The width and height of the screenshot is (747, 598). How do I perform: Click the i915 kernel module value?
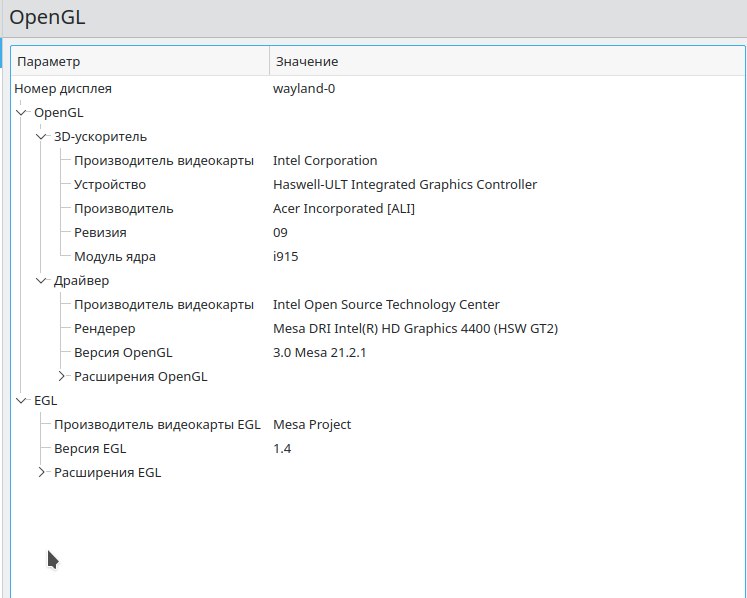[285, 257]
